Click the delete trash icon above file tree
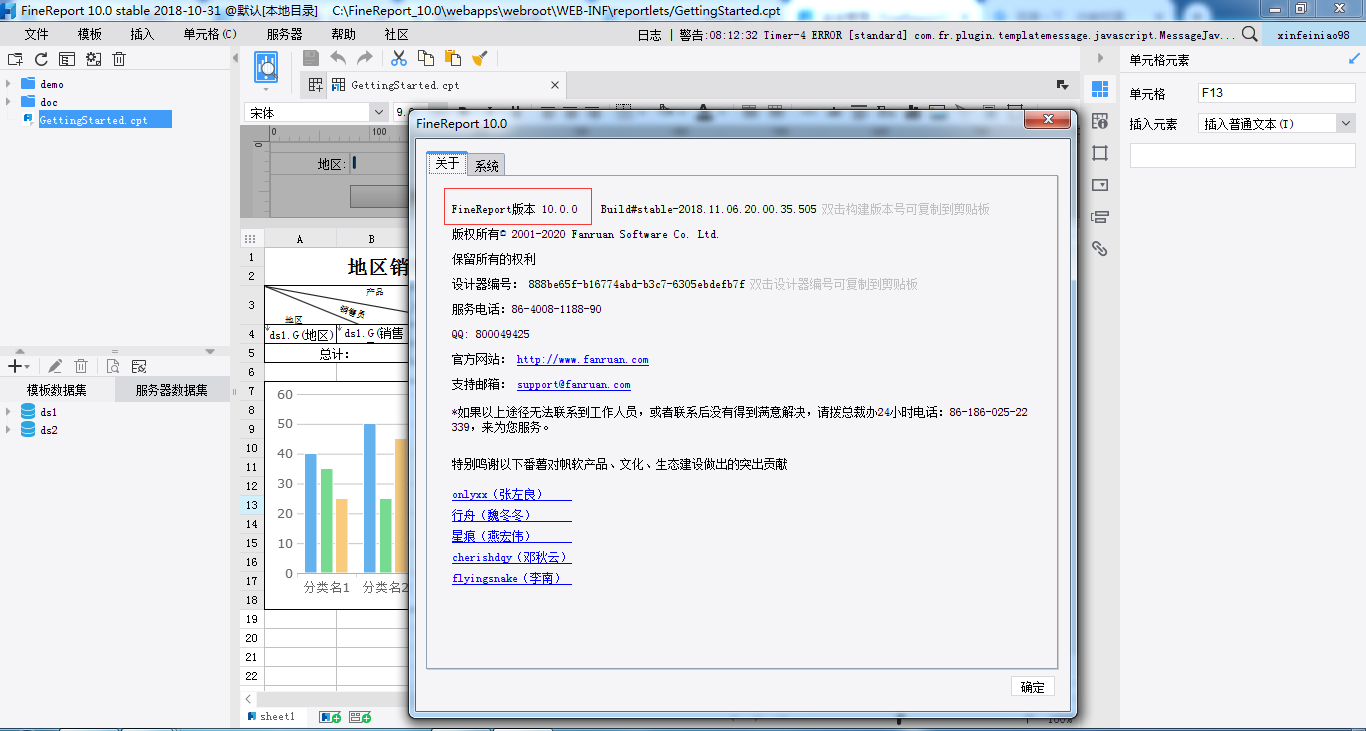 [x=119, y=59]
